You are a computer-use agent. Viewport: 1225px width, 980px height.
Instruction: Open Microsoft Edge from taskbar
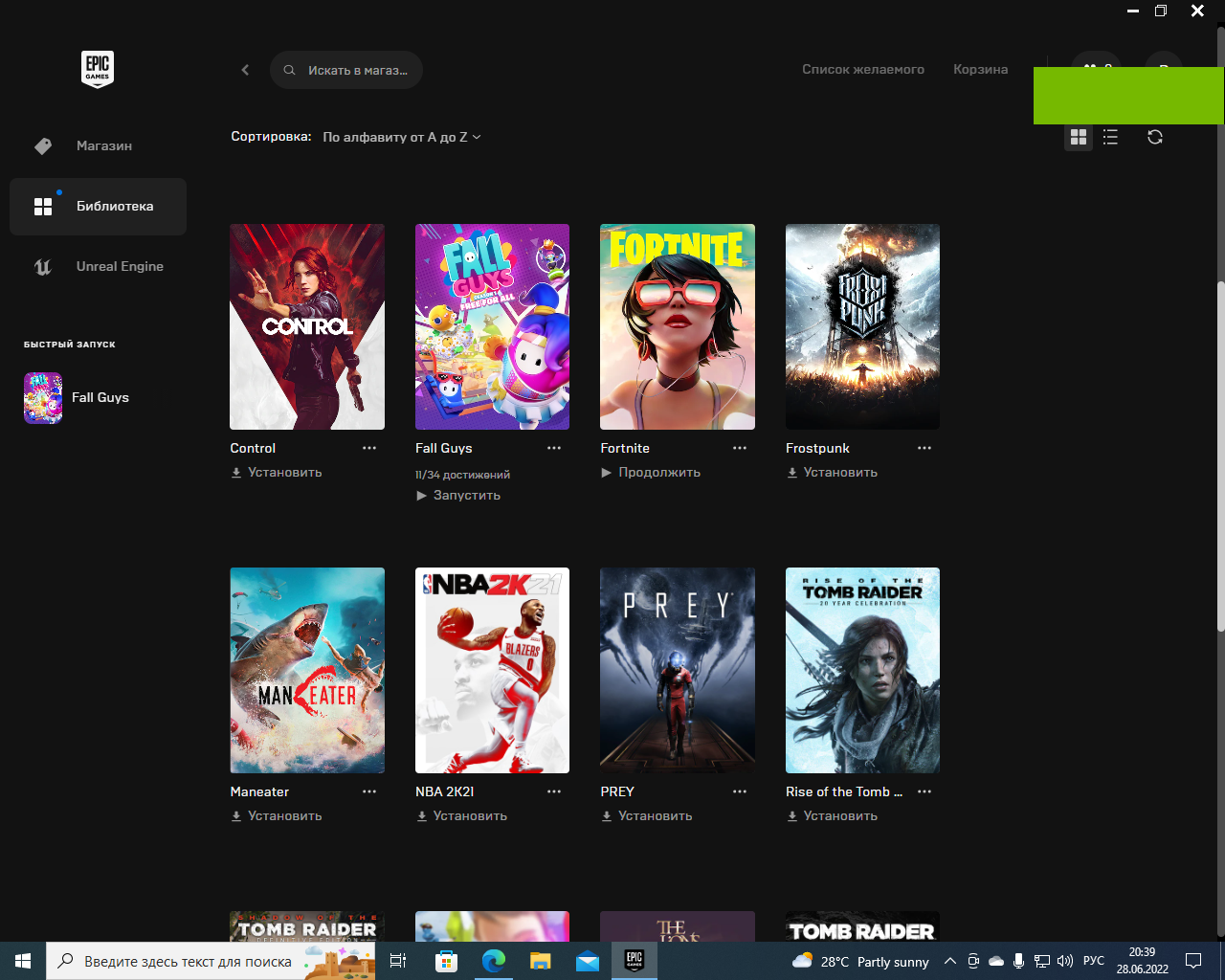click(493, 961)
